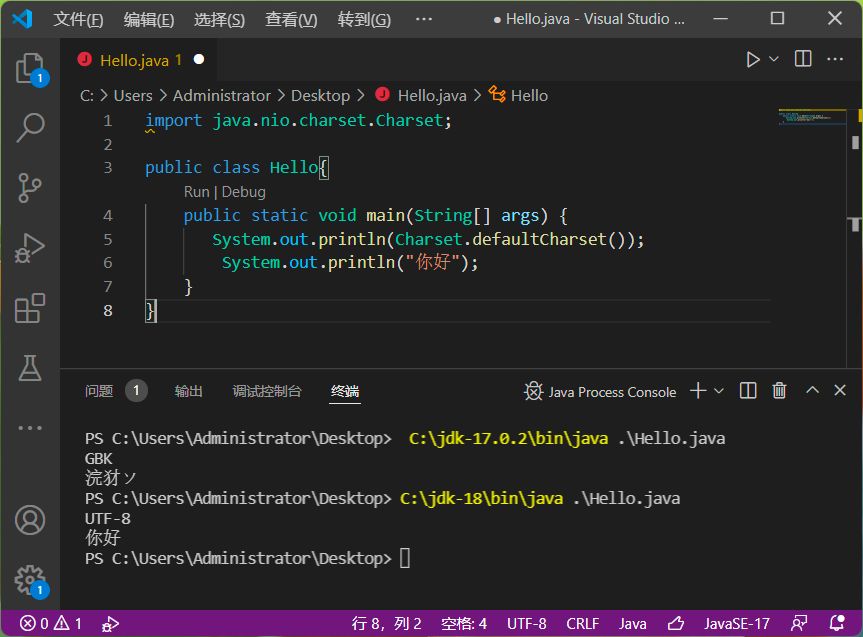Expand the Hello.java breadcrumb
The height and width of the screenshot is (637, 863).
432,96
